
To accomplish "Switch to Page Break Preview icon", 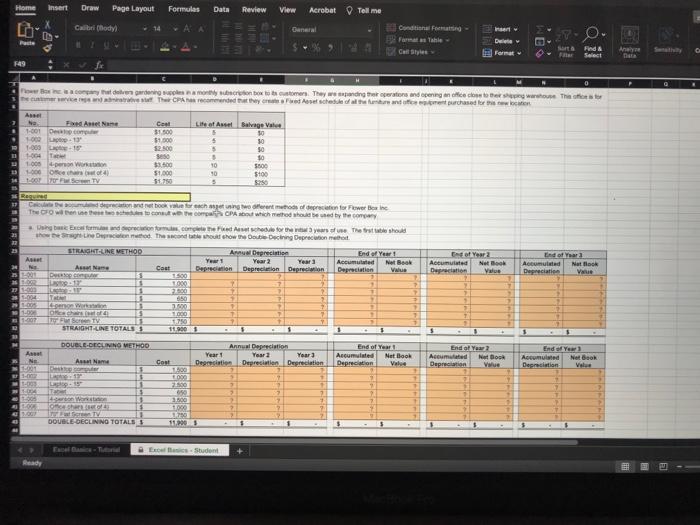I will tap(663, 467).
